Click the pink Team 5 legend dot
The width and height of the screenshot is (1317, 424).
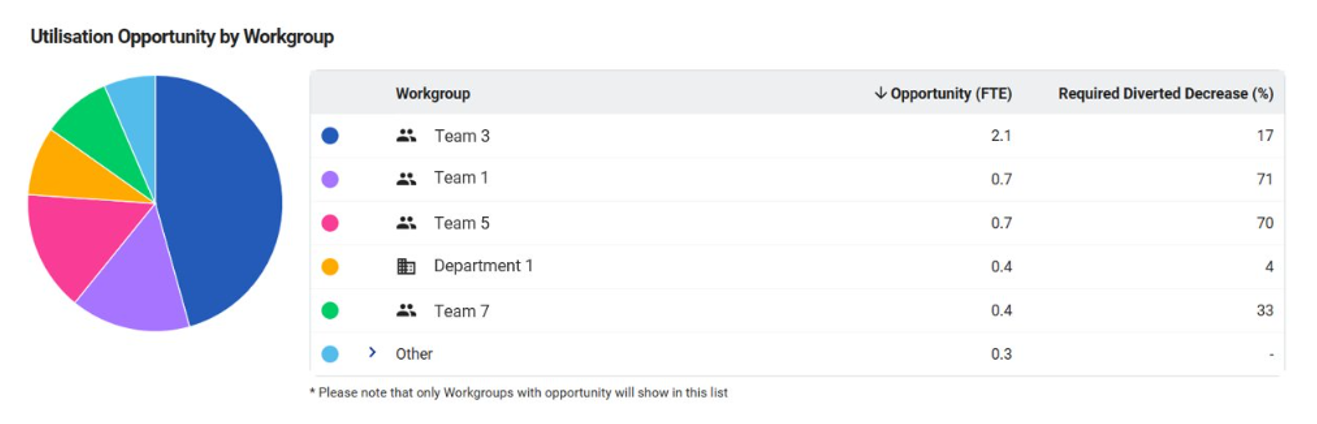(330, 223)
